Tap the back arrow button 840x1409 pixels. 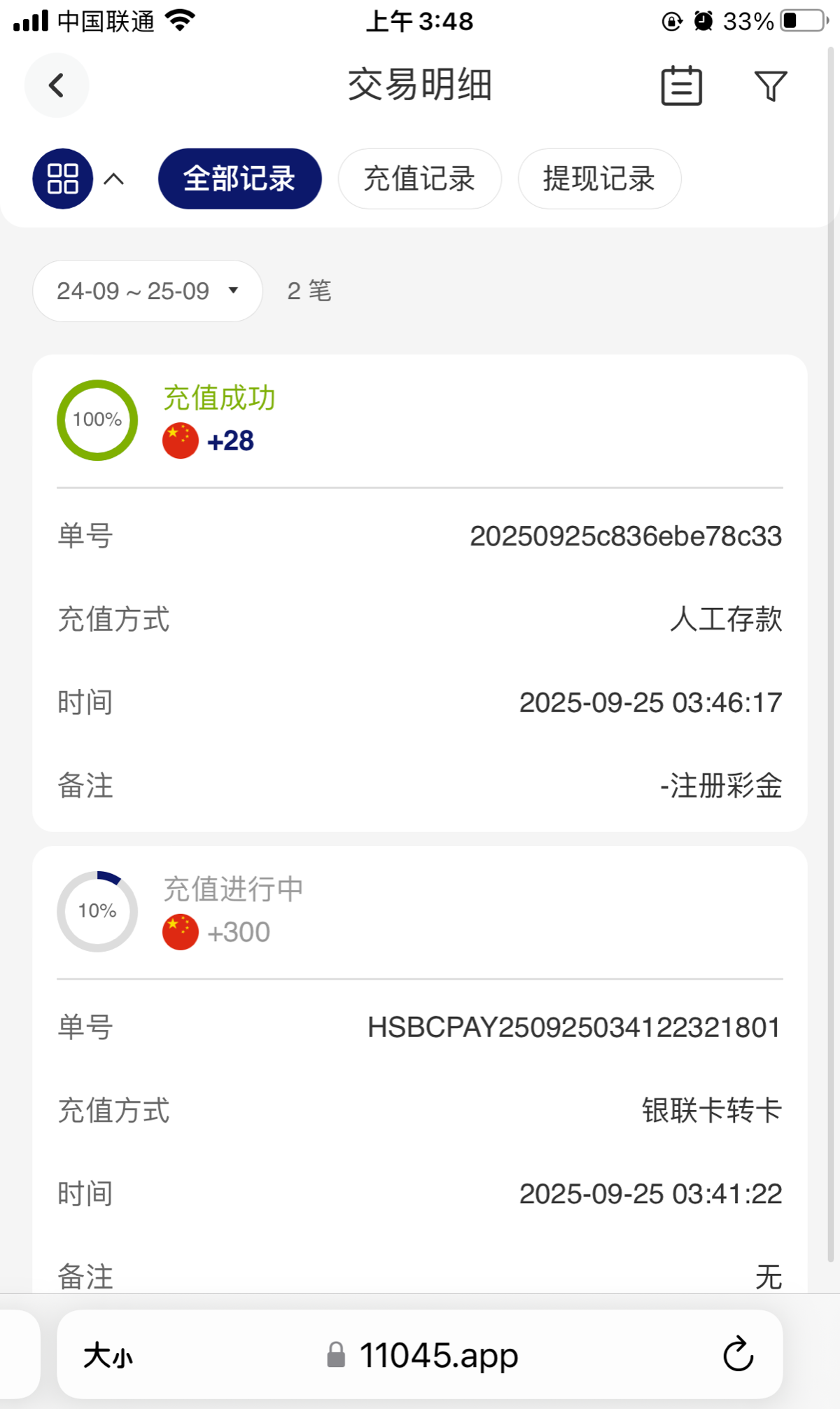point(57,85)
